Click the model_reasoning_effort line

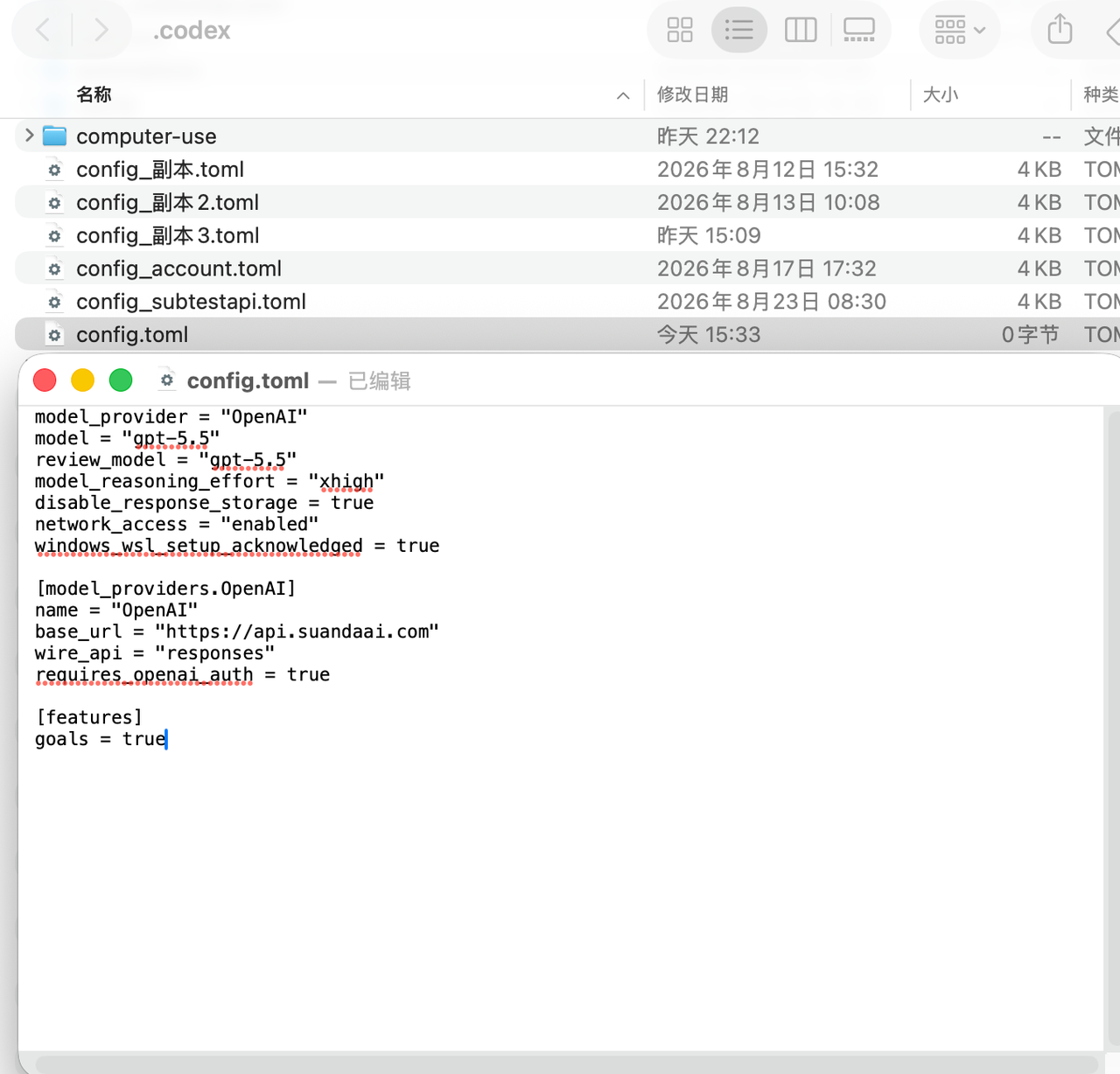coord(210,481)
